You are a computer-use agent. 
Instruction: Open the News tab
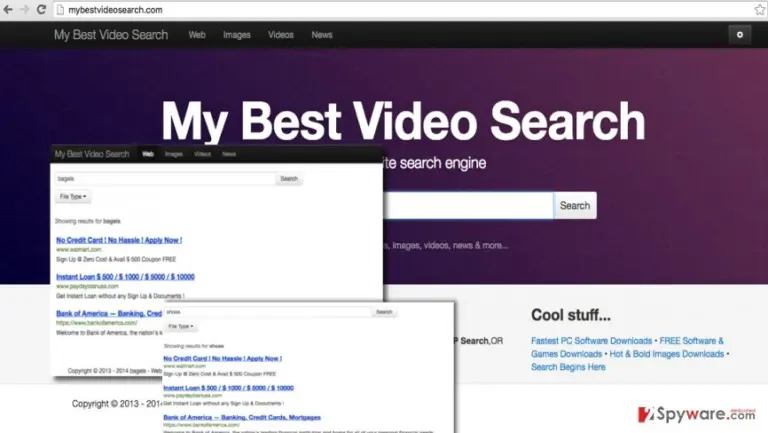point(322,35)
